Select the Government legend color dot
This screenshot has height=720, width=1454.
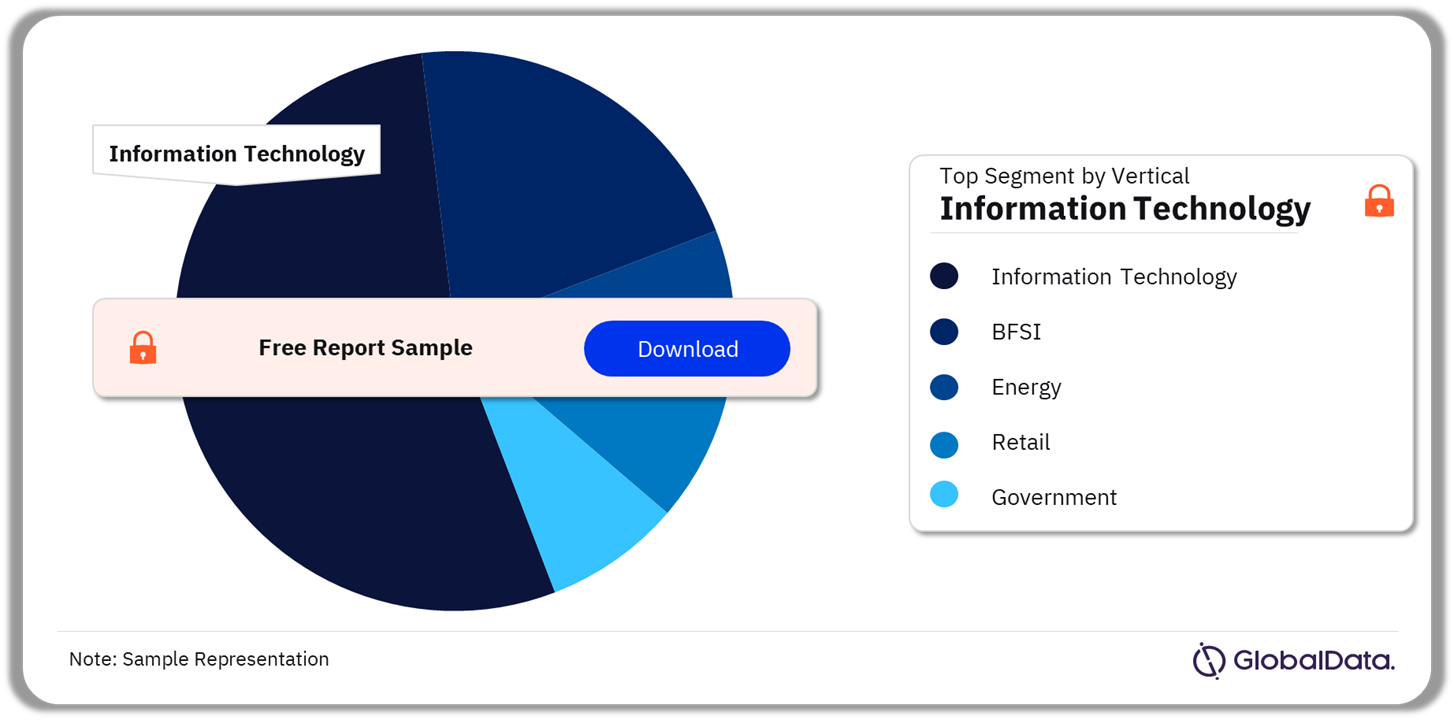[944, 495]
